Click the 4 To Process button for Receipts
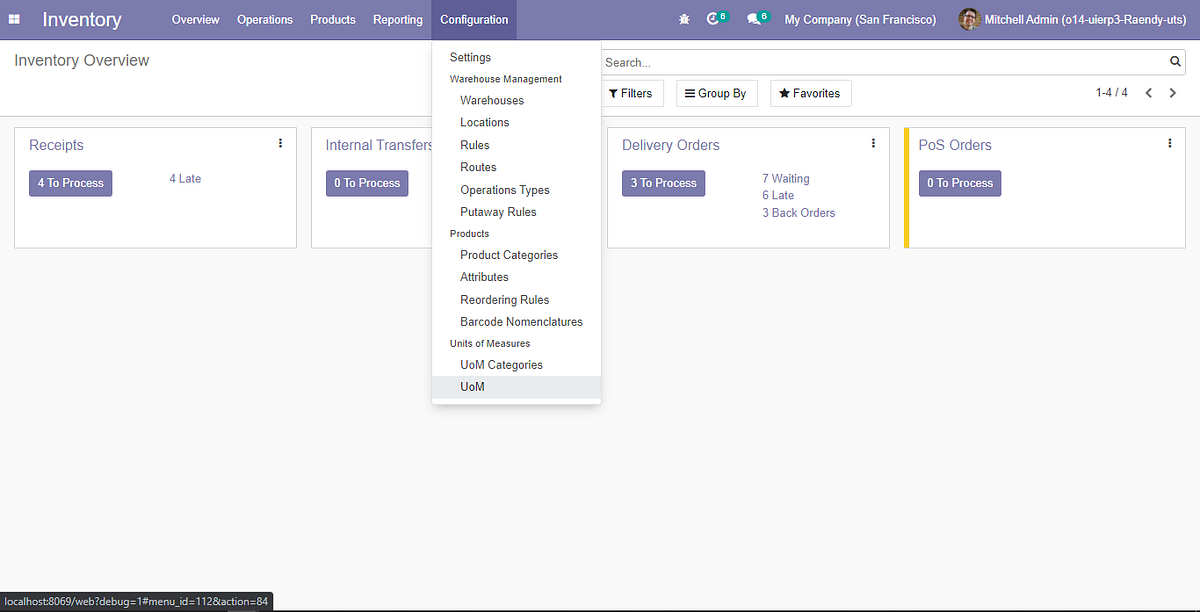Viewport: 1200px width, 612px height. point(70,183)
